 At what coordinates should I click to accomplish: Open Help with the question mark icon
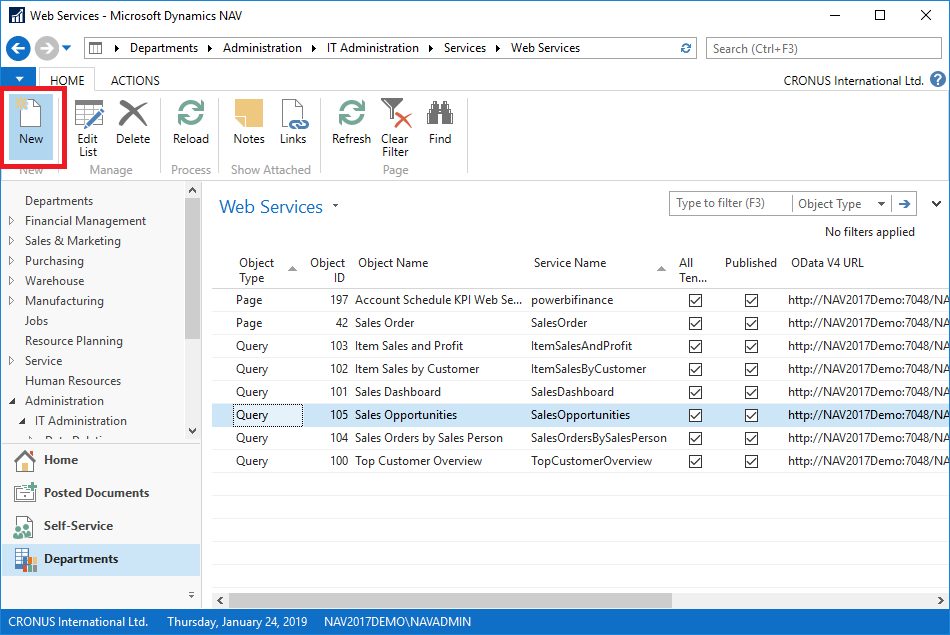(937, 79)
